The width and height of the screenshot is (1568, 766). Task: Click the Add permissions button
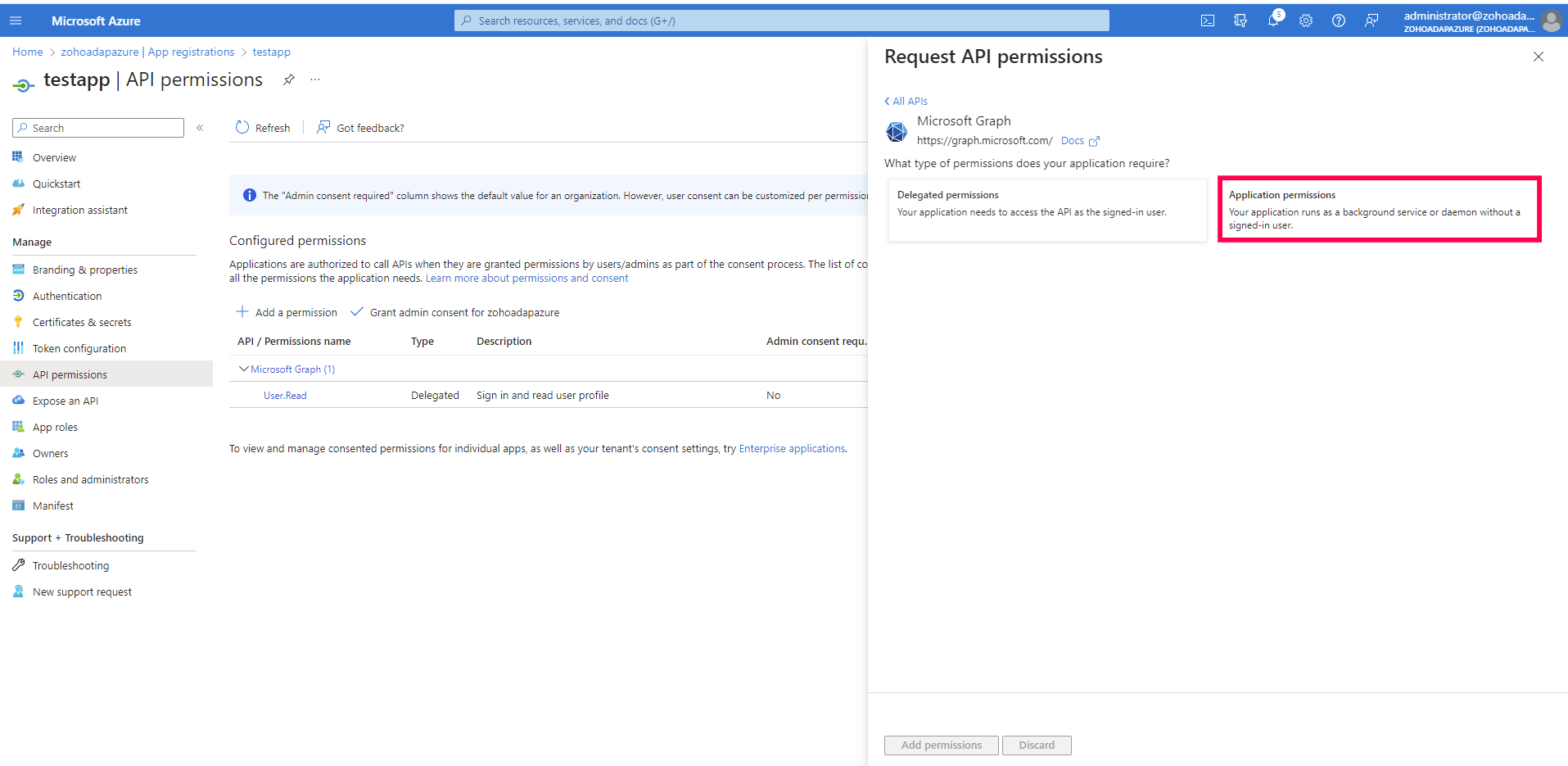(x=941, y=745)
